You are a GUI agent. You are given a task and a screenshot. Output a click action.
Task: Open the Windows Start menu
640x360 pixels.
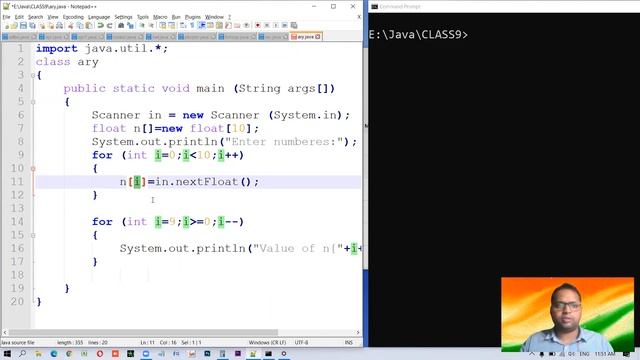[7, 353]
